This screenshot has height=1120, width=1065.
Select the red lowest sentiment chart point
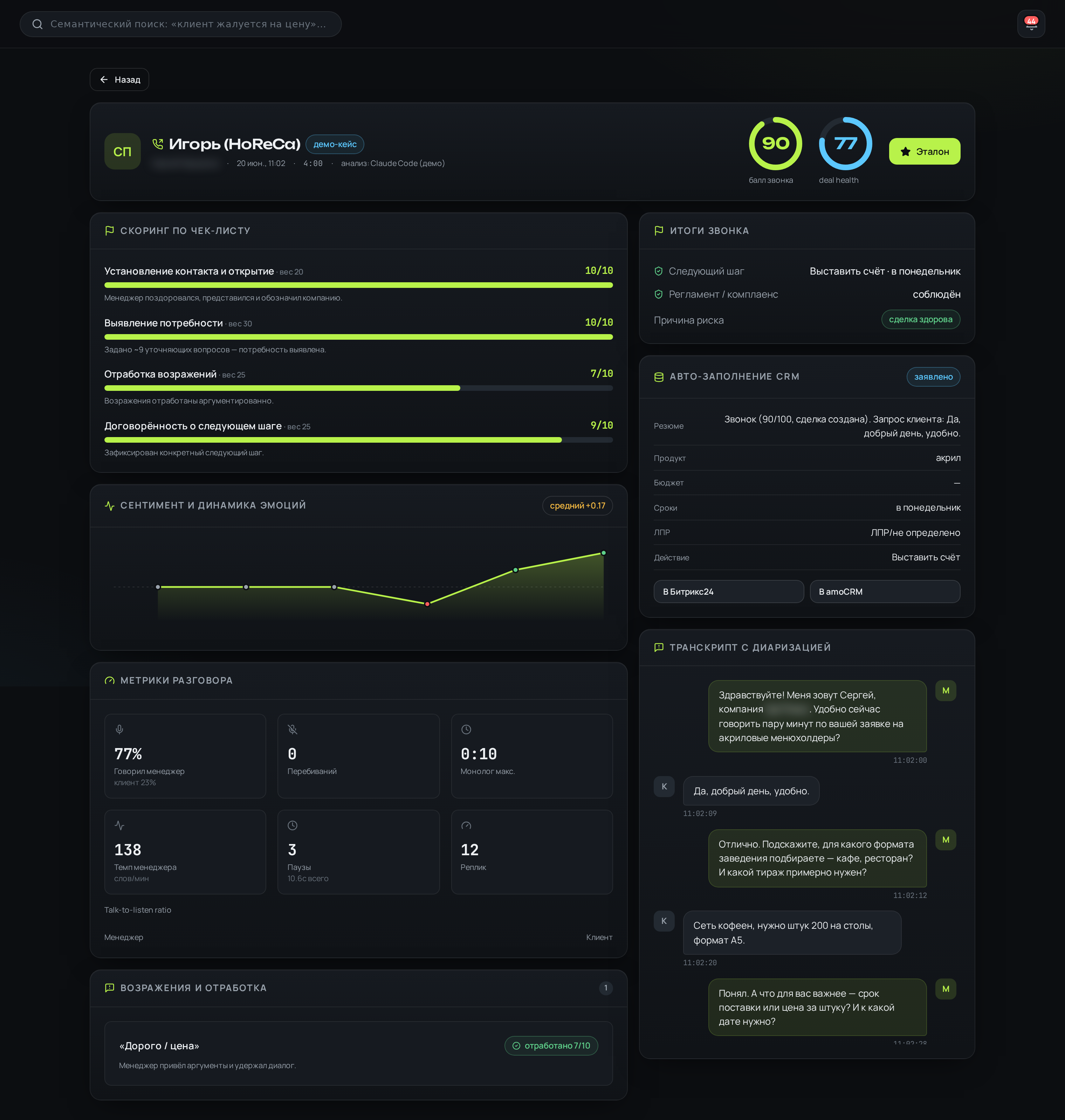pos(427,604)
